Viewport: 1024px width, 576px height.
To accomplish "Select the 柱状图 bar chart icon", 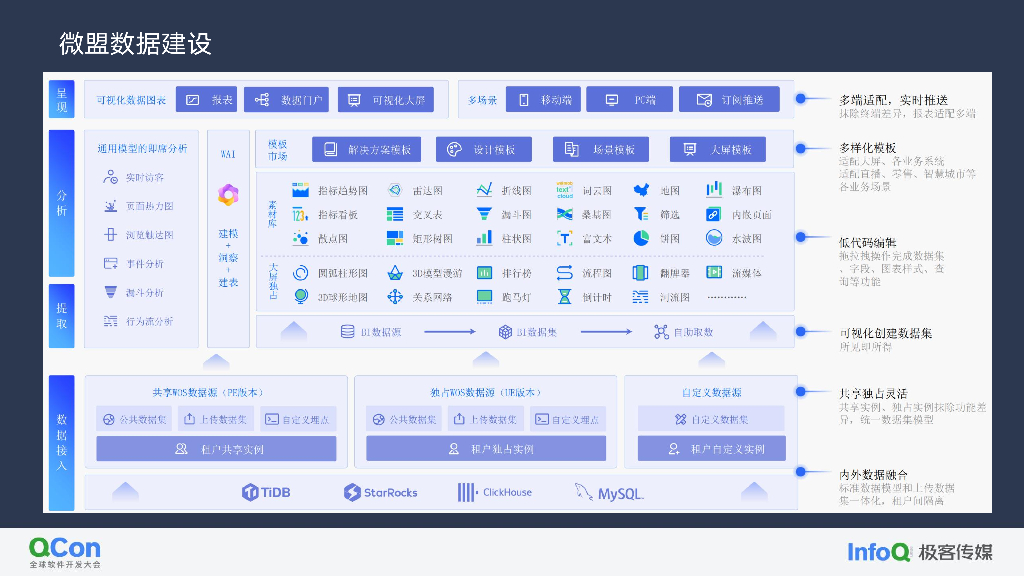I will pyautogui.click(x=484, y=238).
